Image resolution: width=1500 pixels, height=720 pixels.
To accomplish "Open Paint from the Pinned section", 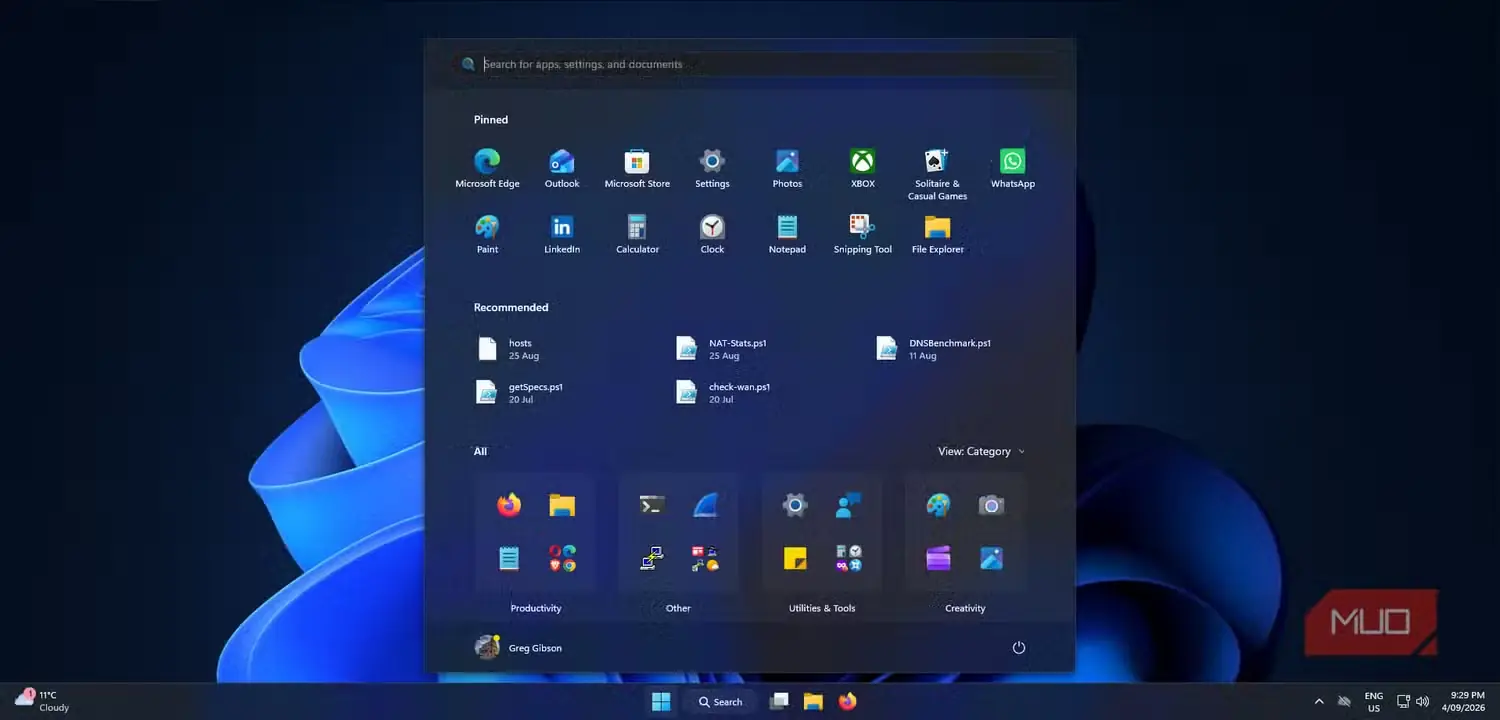I will click(487, 234).
